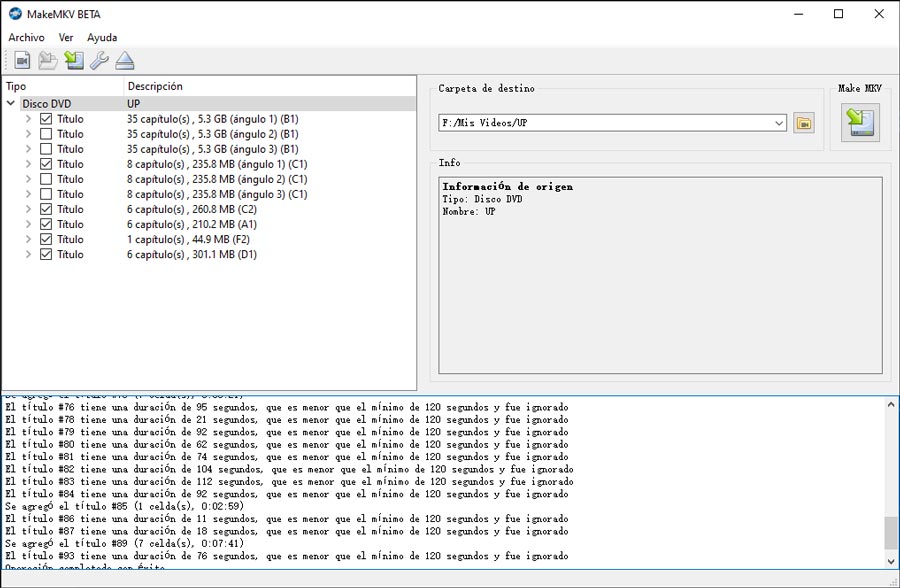Screen dimensions: 900x588
Task: Select the Disco DVD row
Action: 209,103
